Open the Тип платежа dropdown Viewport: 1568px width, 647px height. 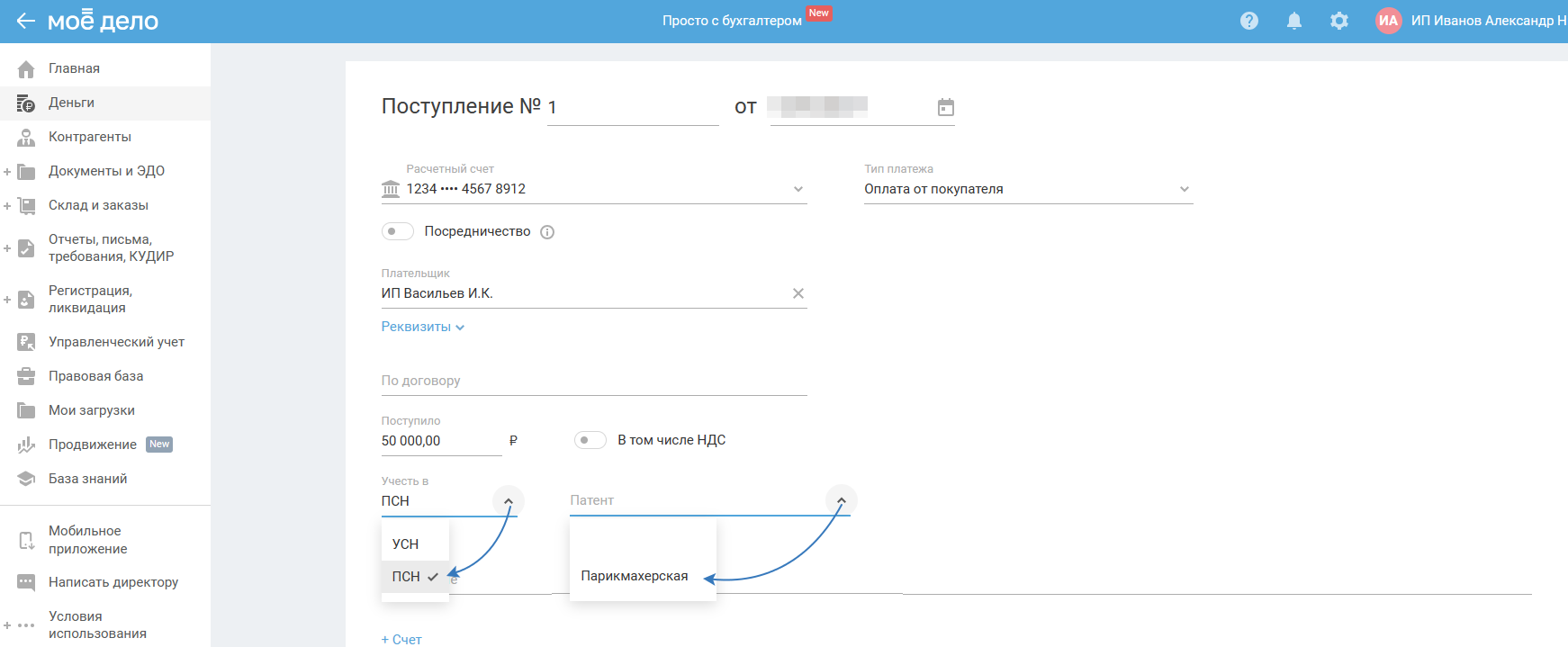tap(1028, 189)
